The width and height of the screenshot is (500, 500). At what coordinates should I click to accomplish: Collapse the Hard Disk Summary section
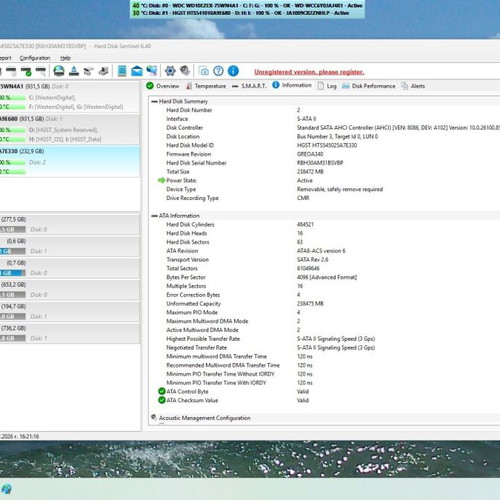(154, 101)
